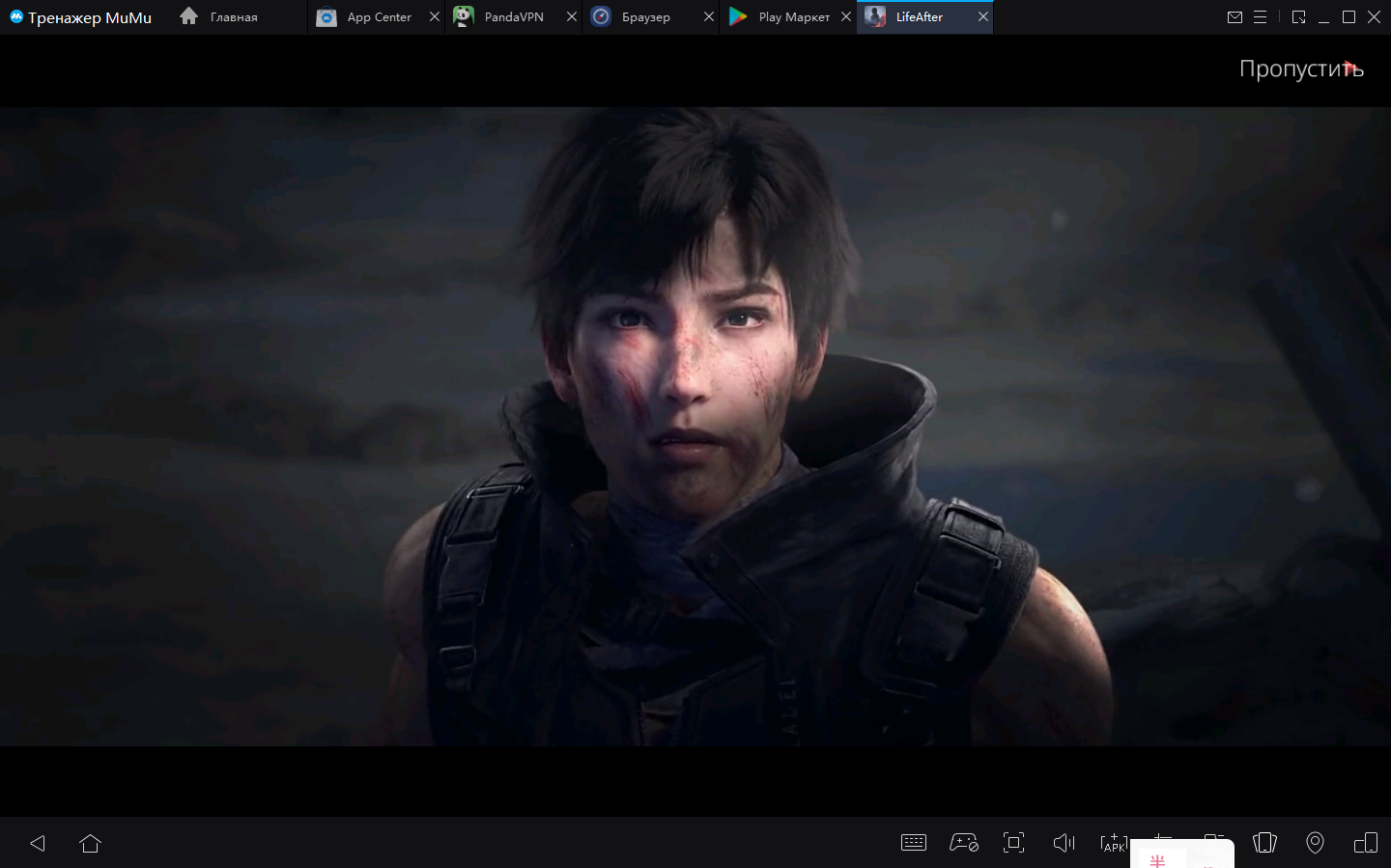Open the mail envelope icon
Viewport: 1391px width, 868px height.
click(1235, 17)
